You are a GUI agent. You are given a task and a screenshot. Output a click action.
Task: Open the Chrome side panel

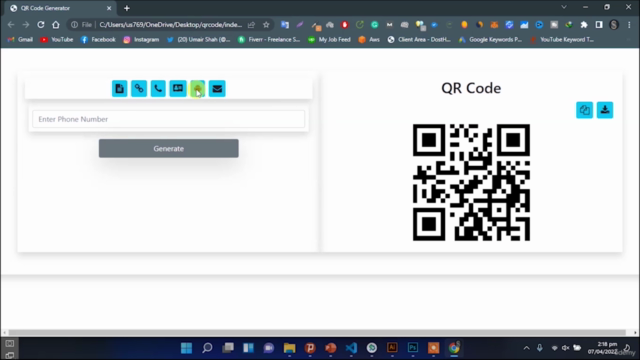click(599, 25)
